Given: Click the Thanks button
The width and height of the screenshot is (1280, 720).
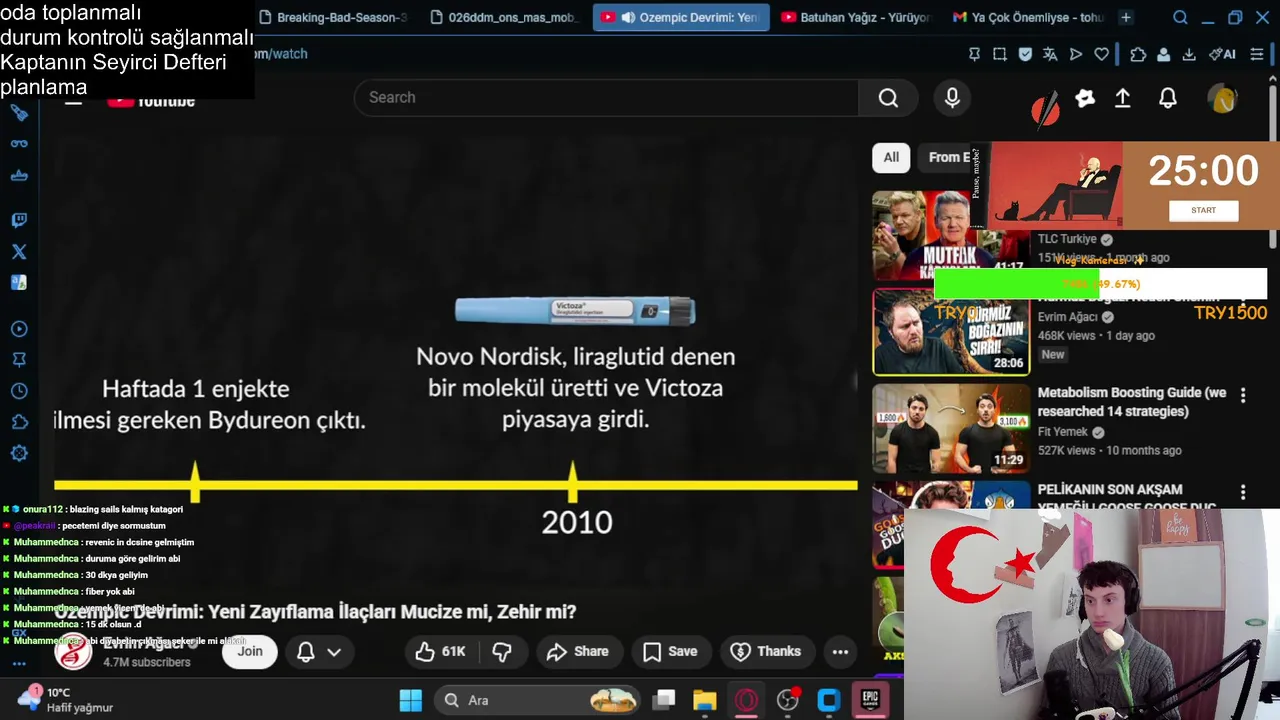Looking at the screenshot, I should coord(766,652).
